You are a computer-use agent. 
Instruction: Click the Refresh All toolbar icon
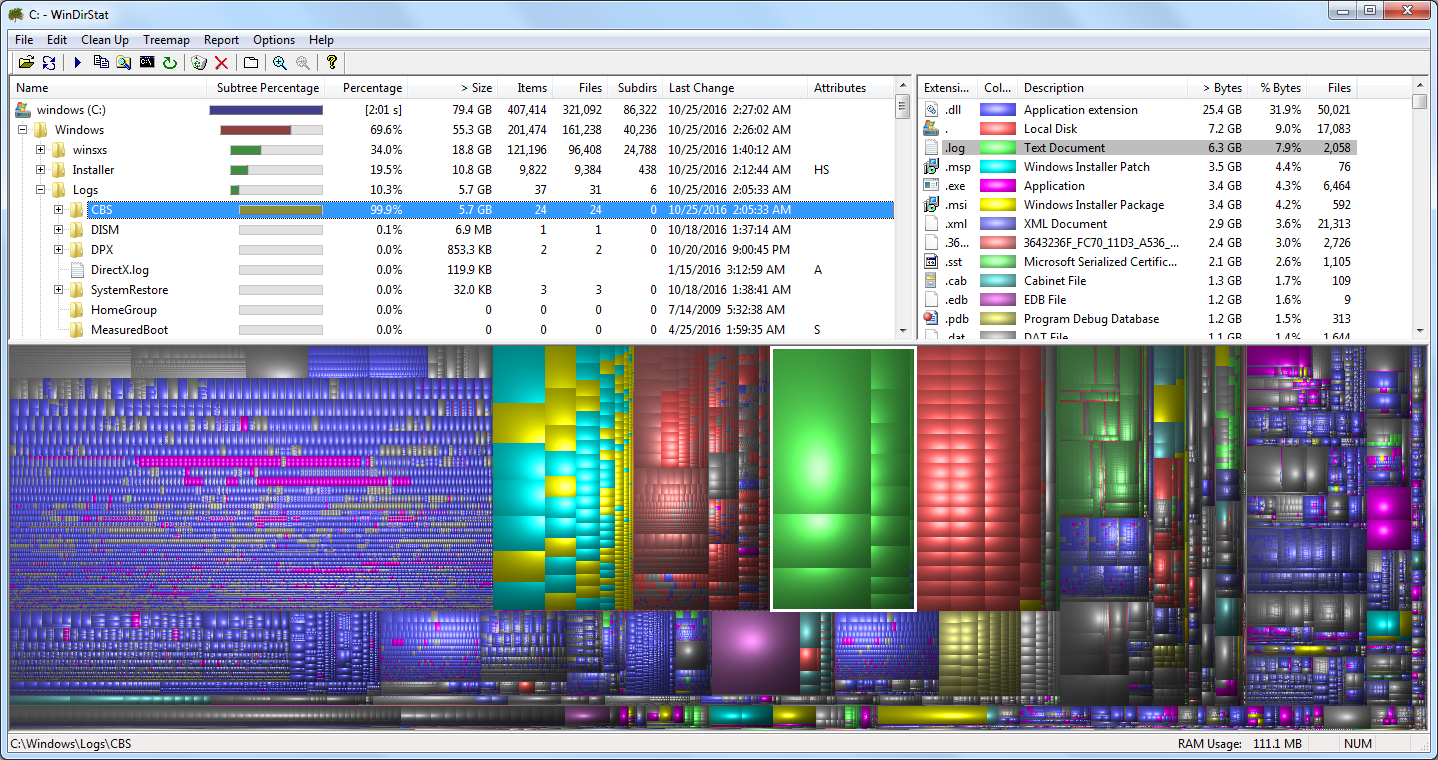point(49,62)
